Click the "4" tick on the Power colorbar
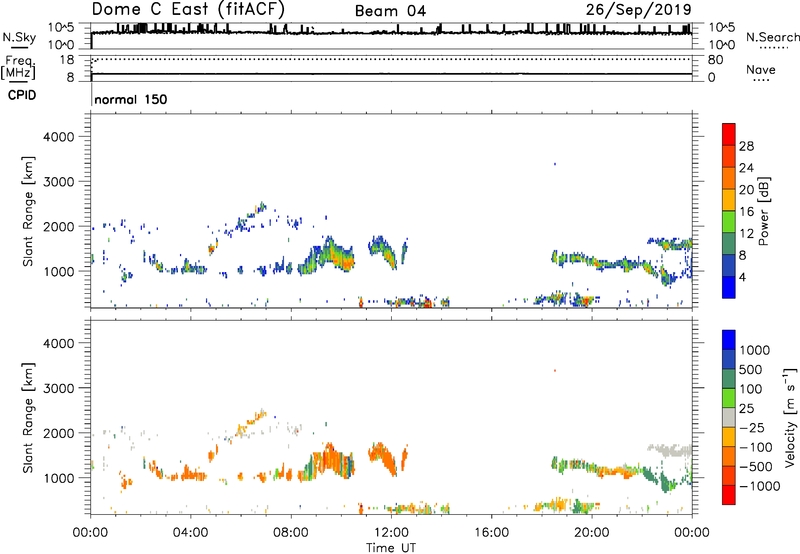The image size is (800, 554). coord(742,277)
